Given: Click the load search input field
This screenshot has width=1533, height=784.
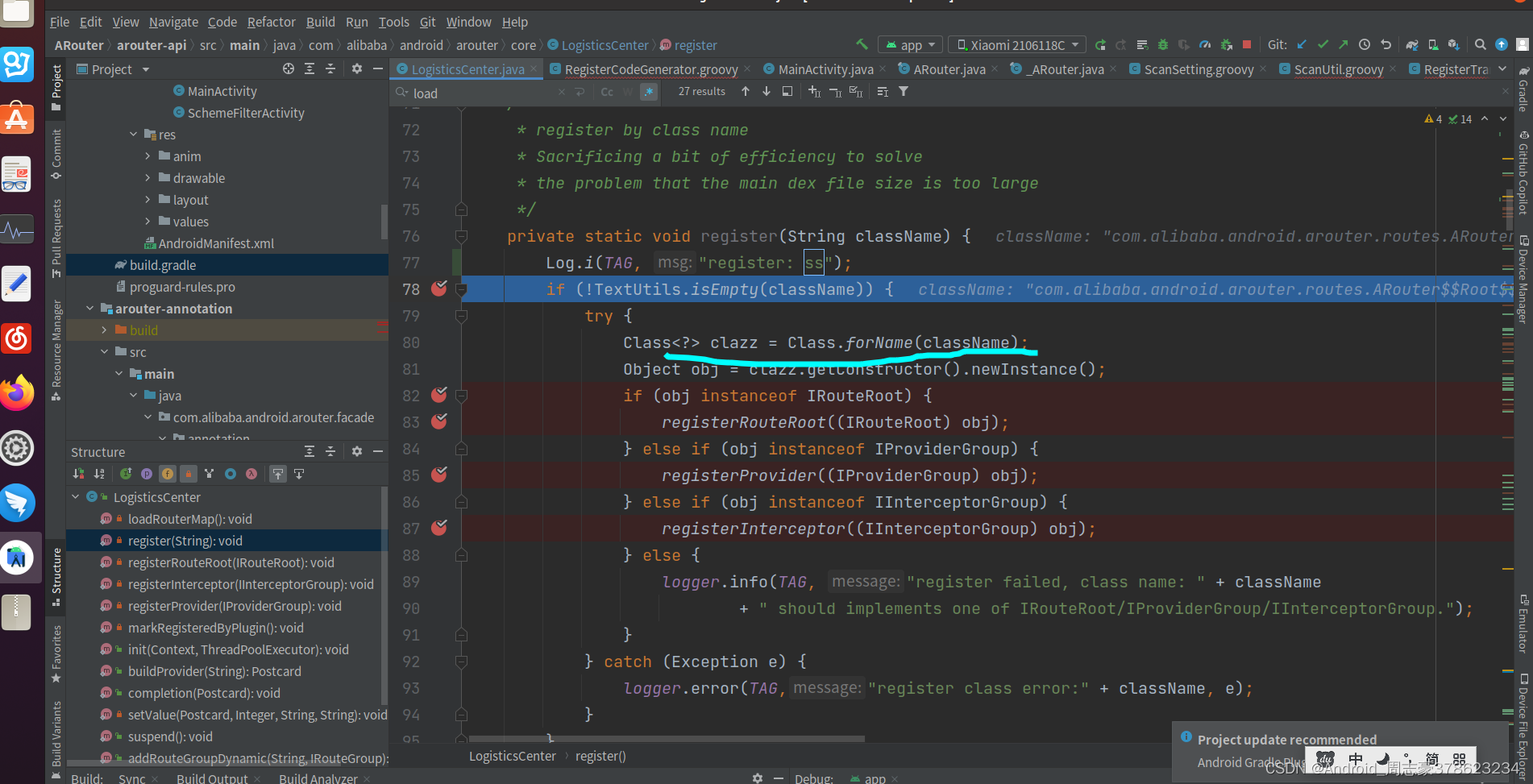Looking at the screenshot, I should (x=482, y=93).
